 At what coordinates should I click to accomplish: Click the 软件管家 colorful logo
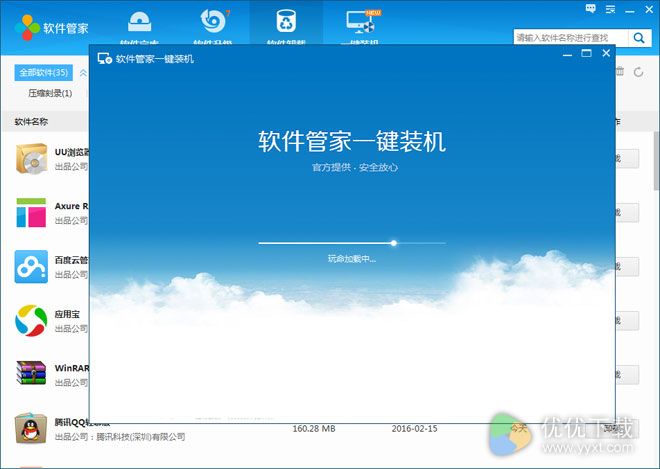coord(27,28)
